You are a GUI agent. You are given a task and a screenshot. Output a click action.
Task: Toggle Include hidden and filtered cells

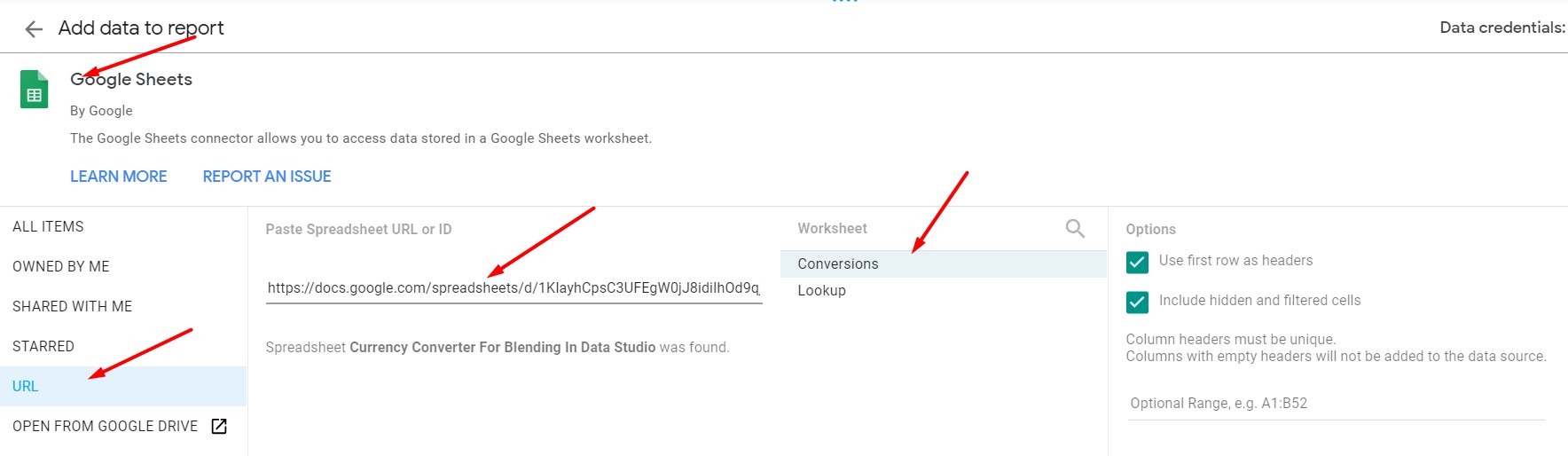coord(1137,302)
